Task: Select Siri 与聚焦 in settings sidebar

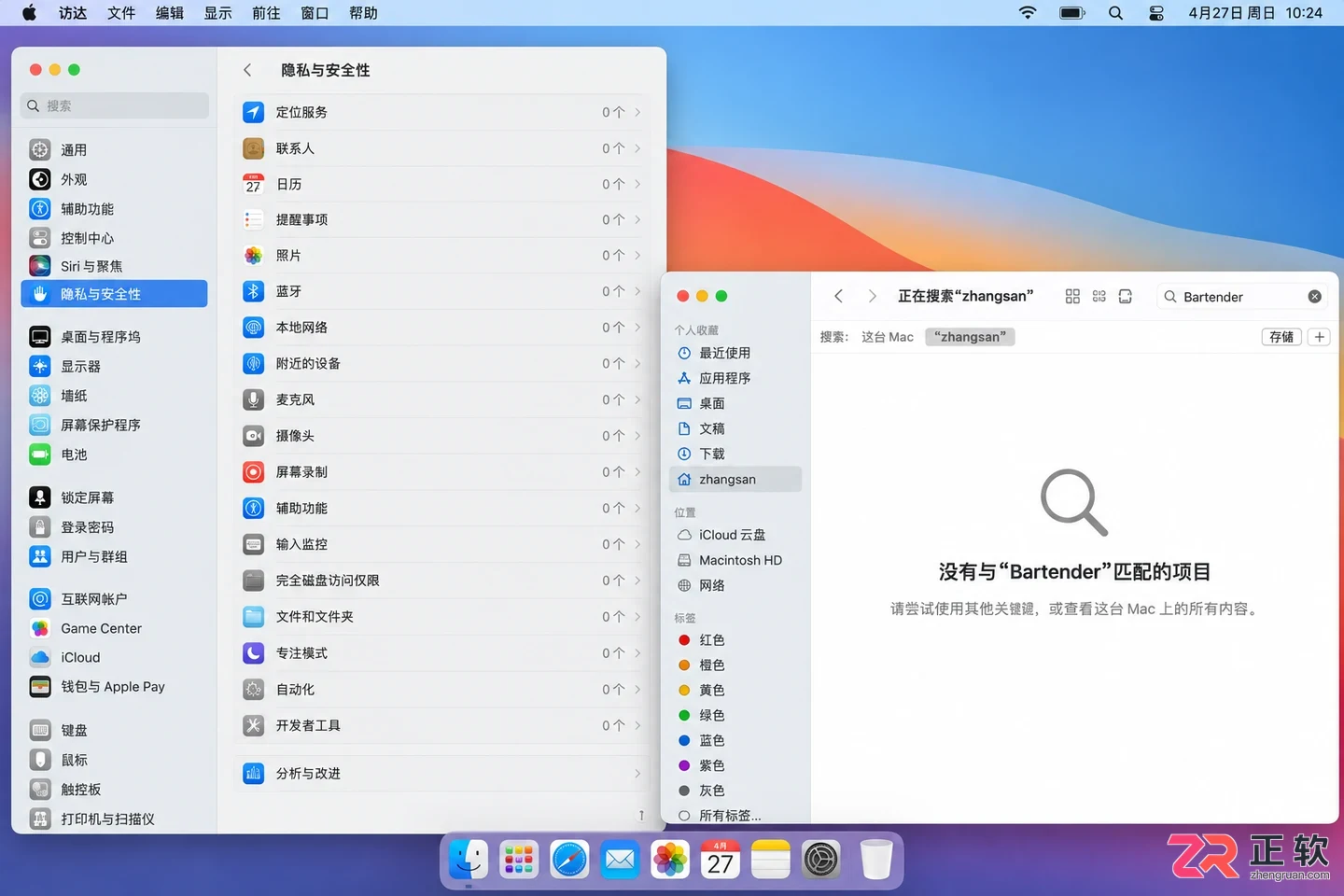Action: pyautogui.click(x=114, y=266)
